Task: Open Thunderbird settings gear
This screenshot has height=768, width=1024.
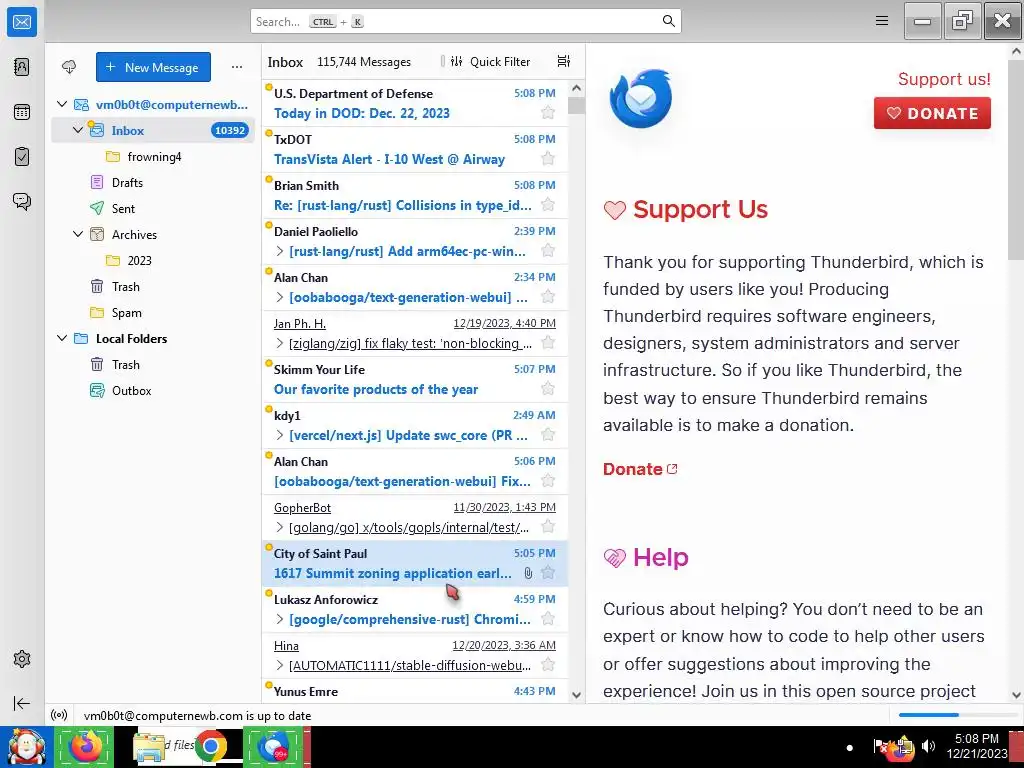Action: point(22,659)
